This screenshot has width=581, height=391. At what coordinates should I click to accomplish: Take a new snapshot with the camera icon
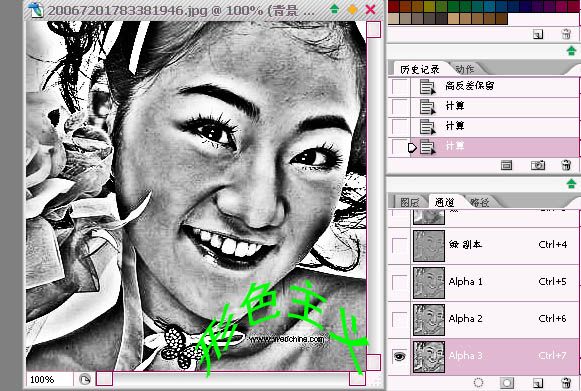538,165
